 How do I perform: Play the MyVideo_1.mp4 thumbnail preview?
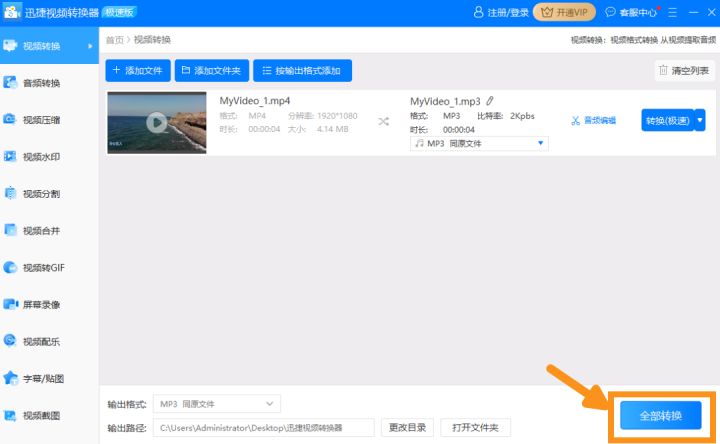(x=157, y=123)
